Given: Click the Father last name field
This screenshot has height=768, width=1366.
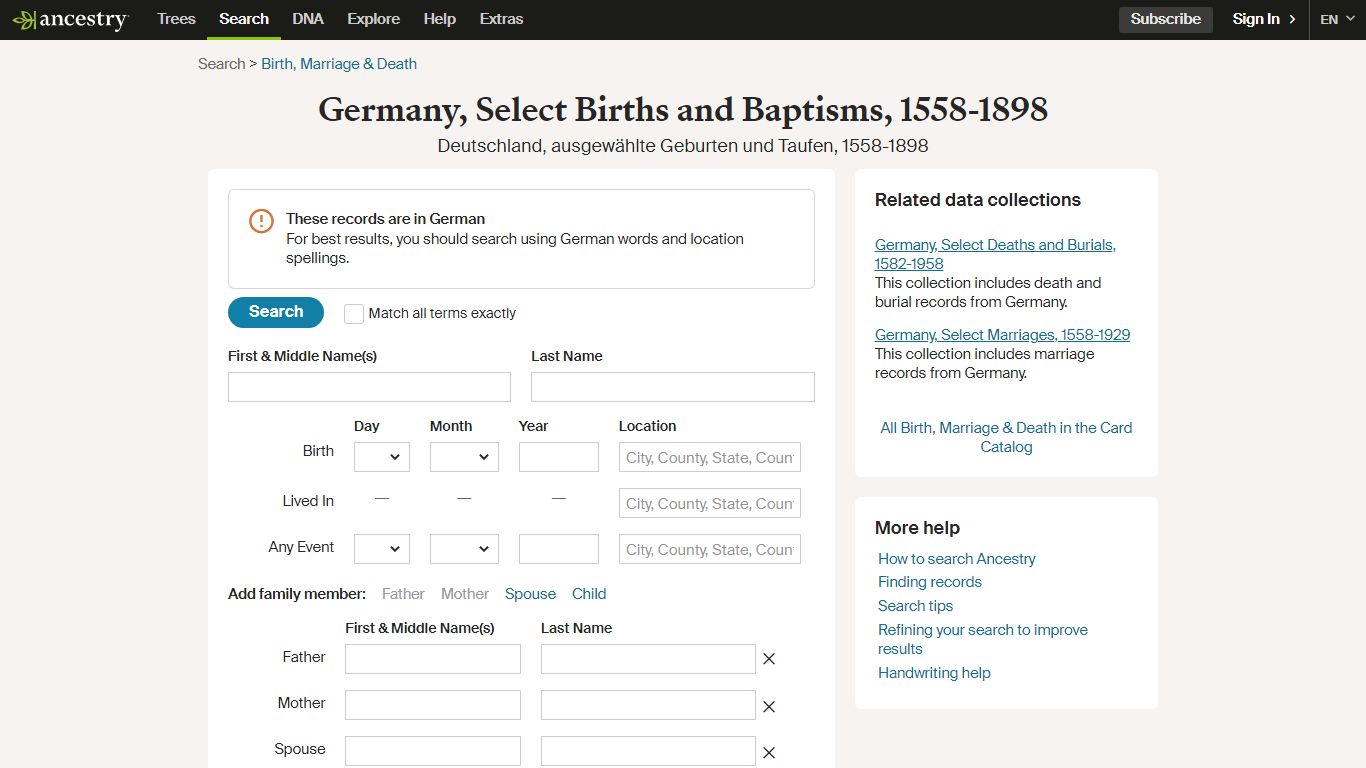Looking at the screenshot, I should pyautogui.click(x=648, y=659).
